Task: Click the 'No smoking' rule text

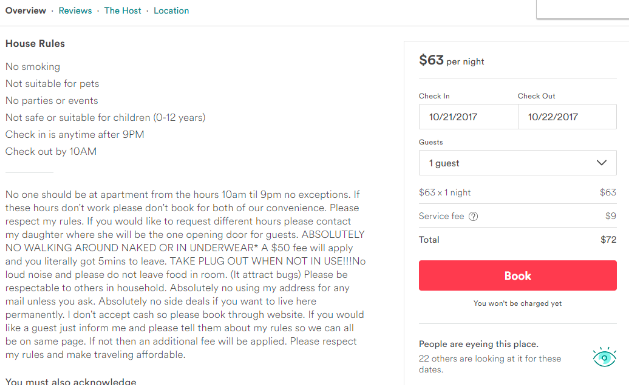Action: pyautogui.click(x=33, y=67)
